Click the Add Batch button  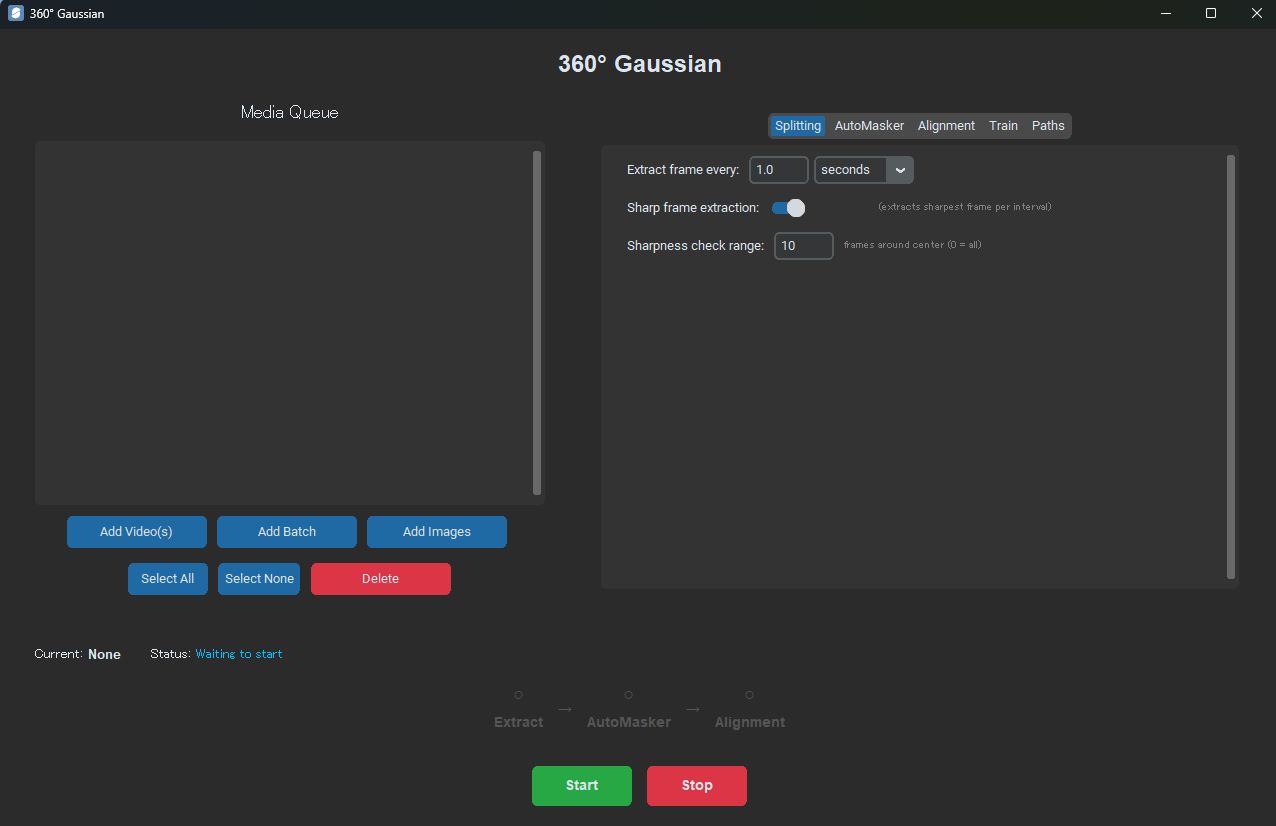[x=286, y=531]
